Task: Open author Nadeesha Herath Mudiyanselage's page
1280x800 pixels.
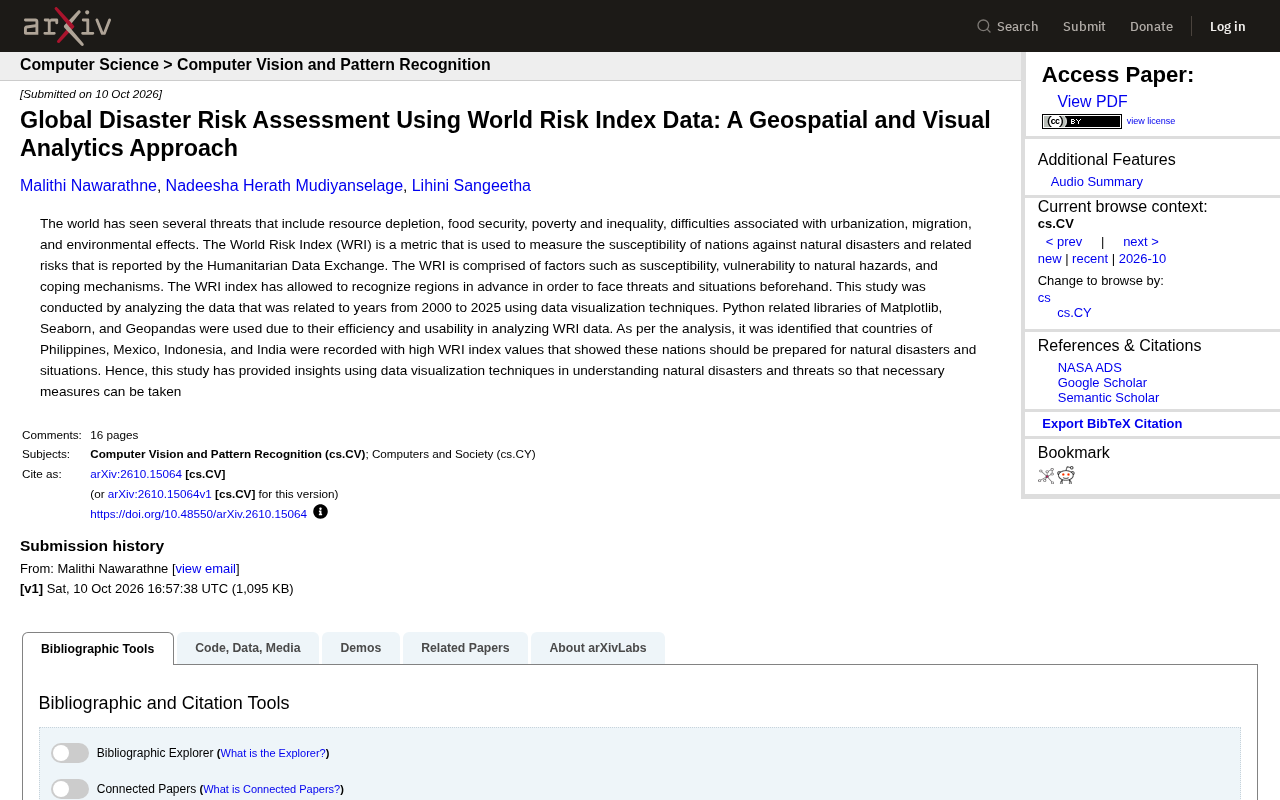Action: tap(284, 186)
